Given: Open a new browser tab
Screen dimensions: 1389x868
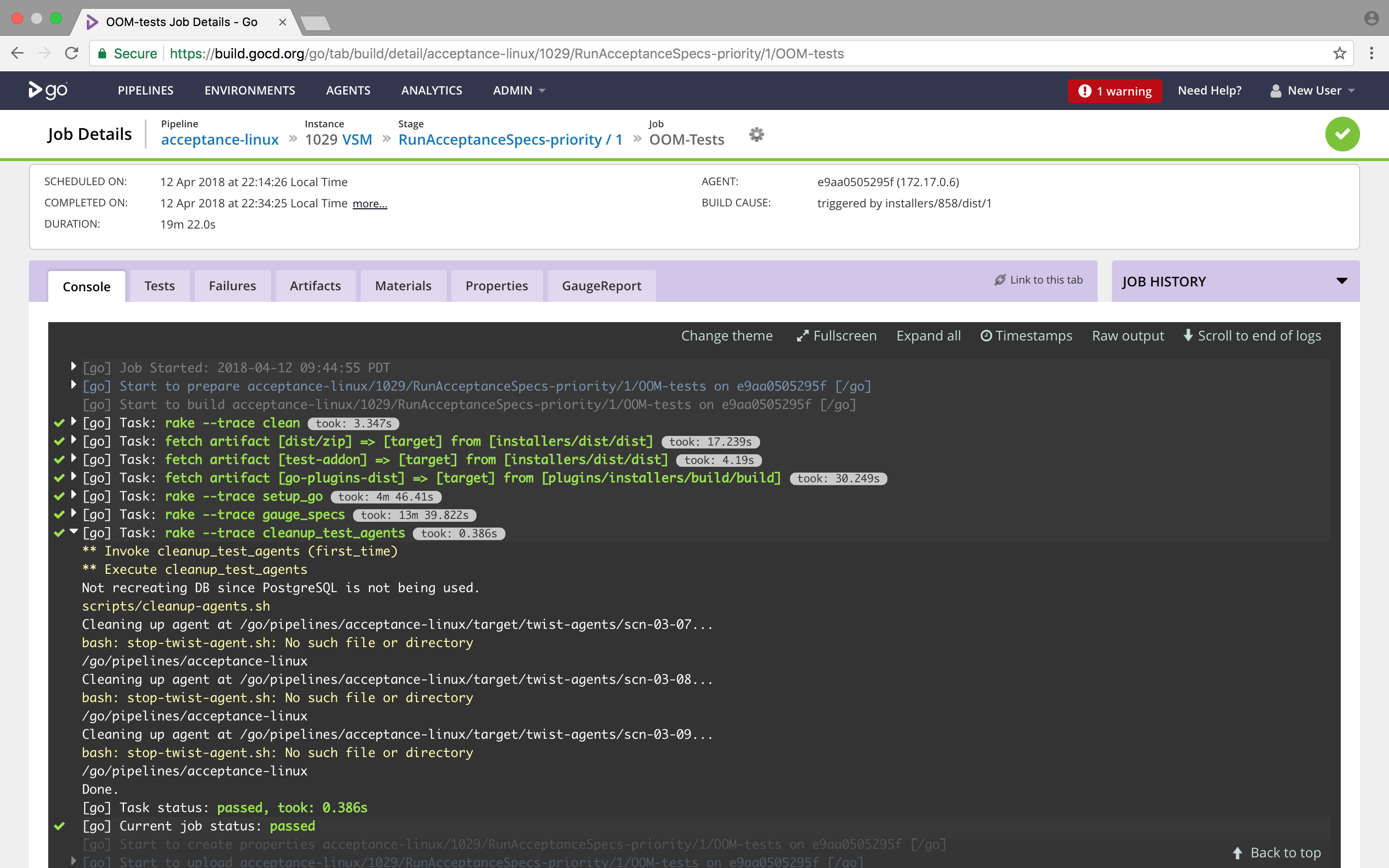Looking at the screenshot, I should pyautogui.click(x=315, y=23).
